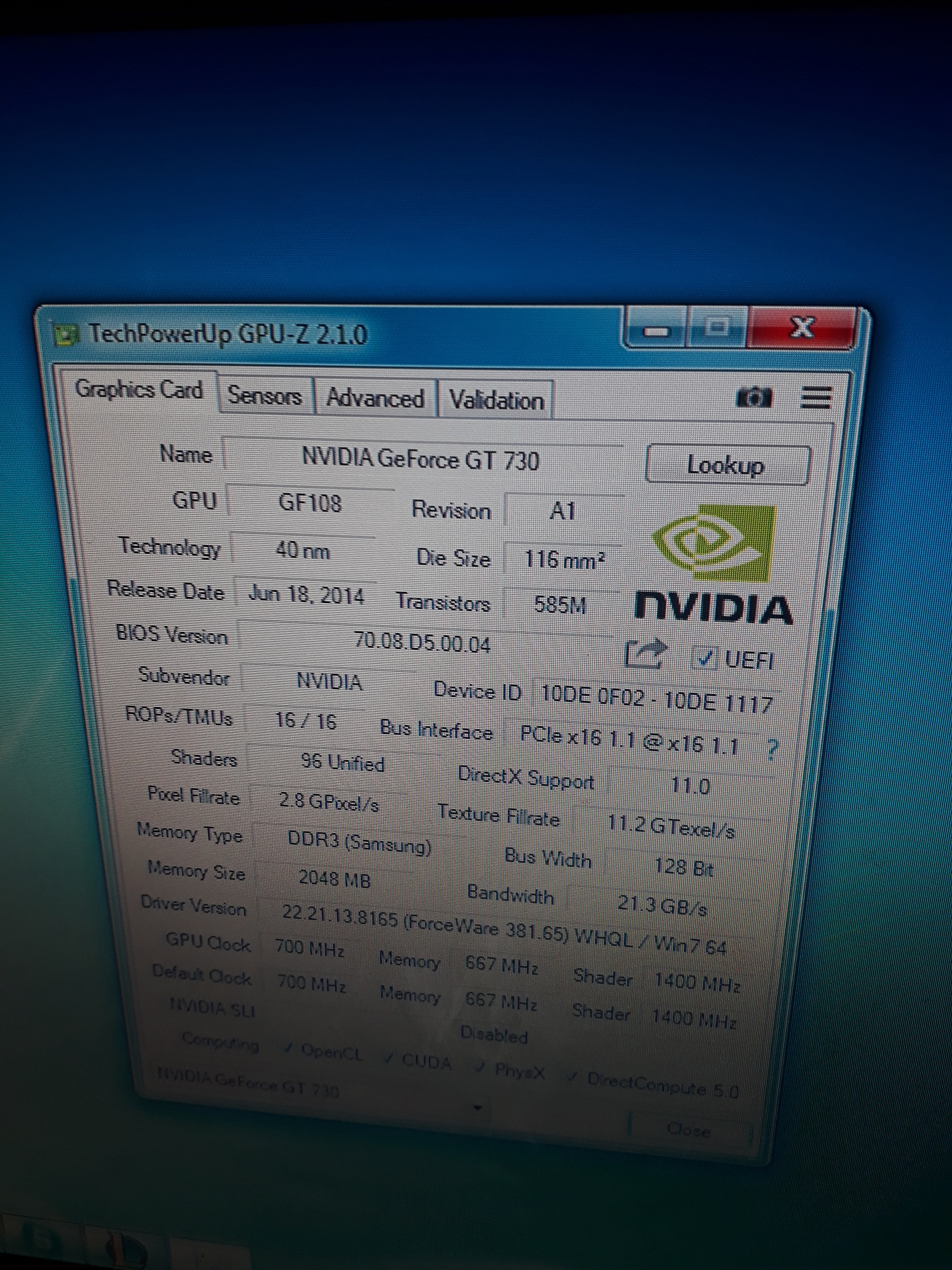Click the Bus Interface question mark
The image size is (952, 1270).
(772, 749)
